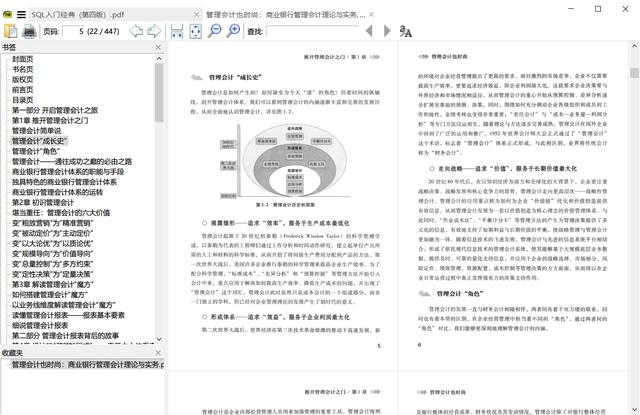Screen dimensions: 640x415
Task: Select 变"总量控制"为"多方约束" bookmark
Action: [x=53, y=264]
